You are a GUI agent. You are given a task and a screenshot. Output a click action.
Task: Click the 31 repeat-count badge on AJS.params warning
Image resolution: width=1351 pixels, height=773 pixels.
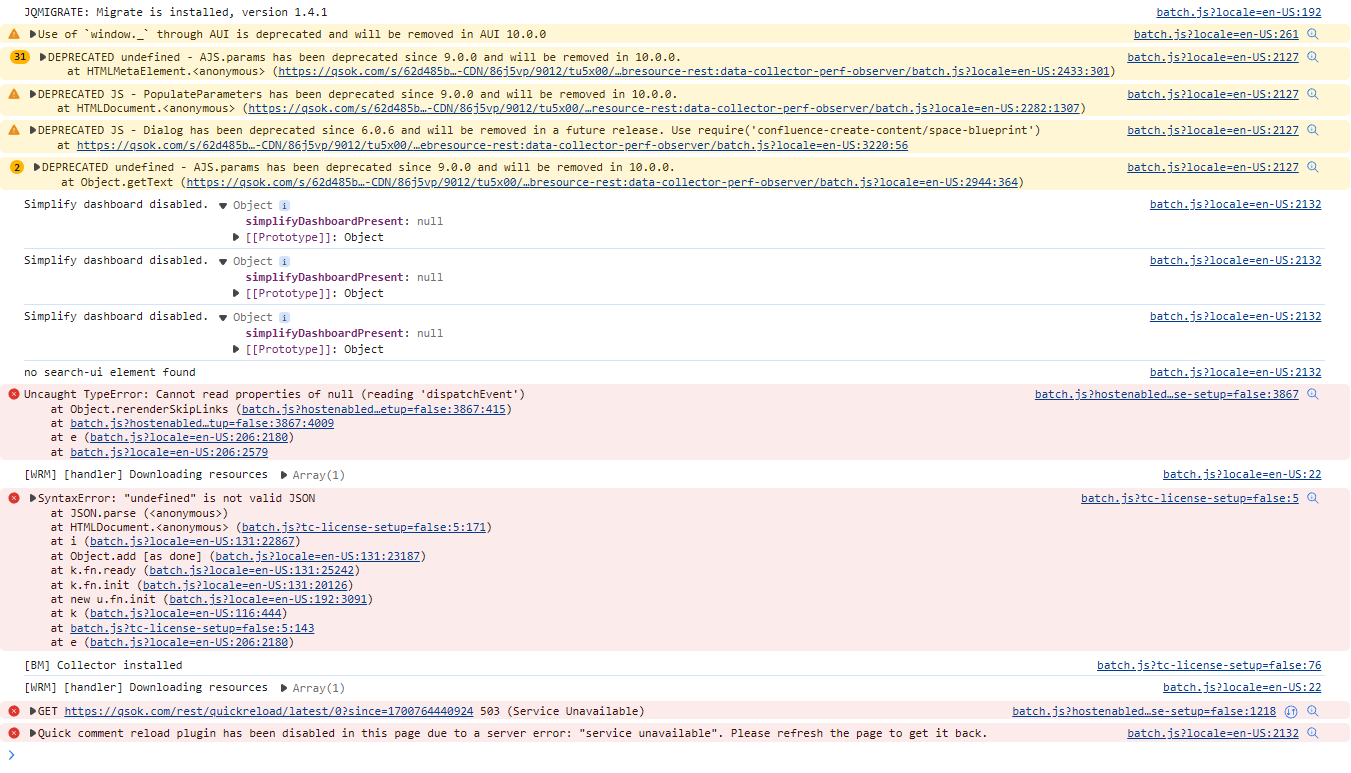(20, 57)
